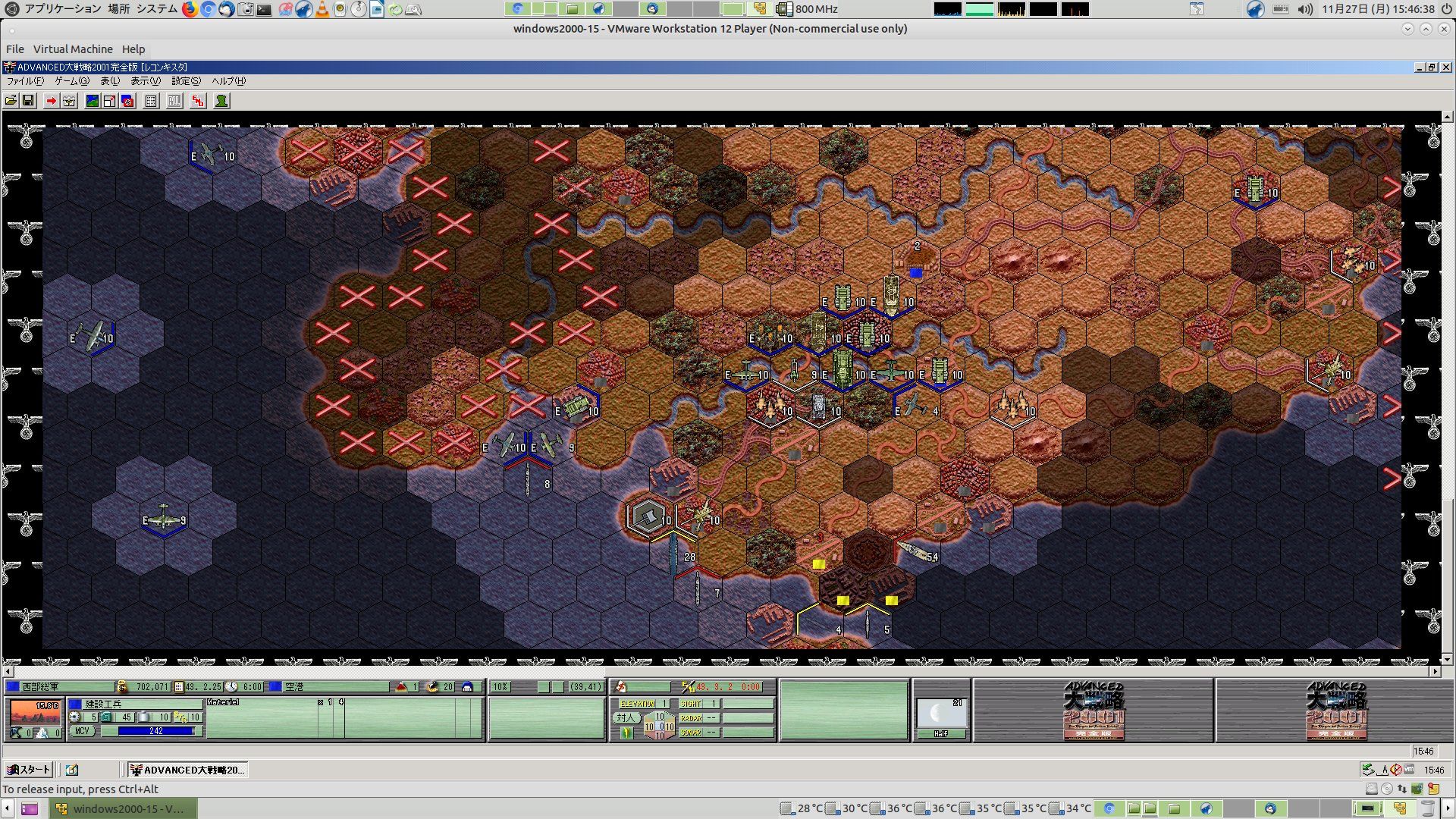The width and height of the screenshot is (1456, 819).
Task: Open the 設定(S) menu
Action: pyautogui.click(x=186, y=81)
